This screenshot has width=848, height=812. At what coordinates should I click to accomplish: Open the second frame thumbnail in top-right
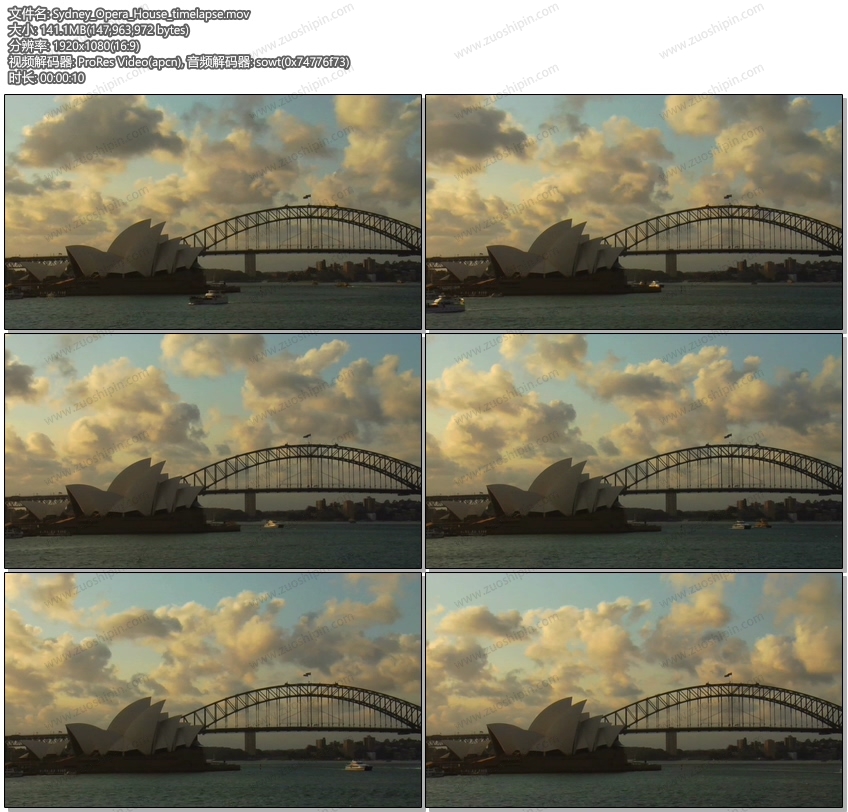point(634,212)
